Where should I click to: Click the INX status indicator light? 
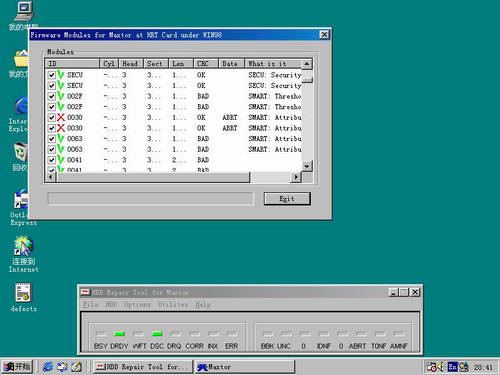click(x=213, y=334)
